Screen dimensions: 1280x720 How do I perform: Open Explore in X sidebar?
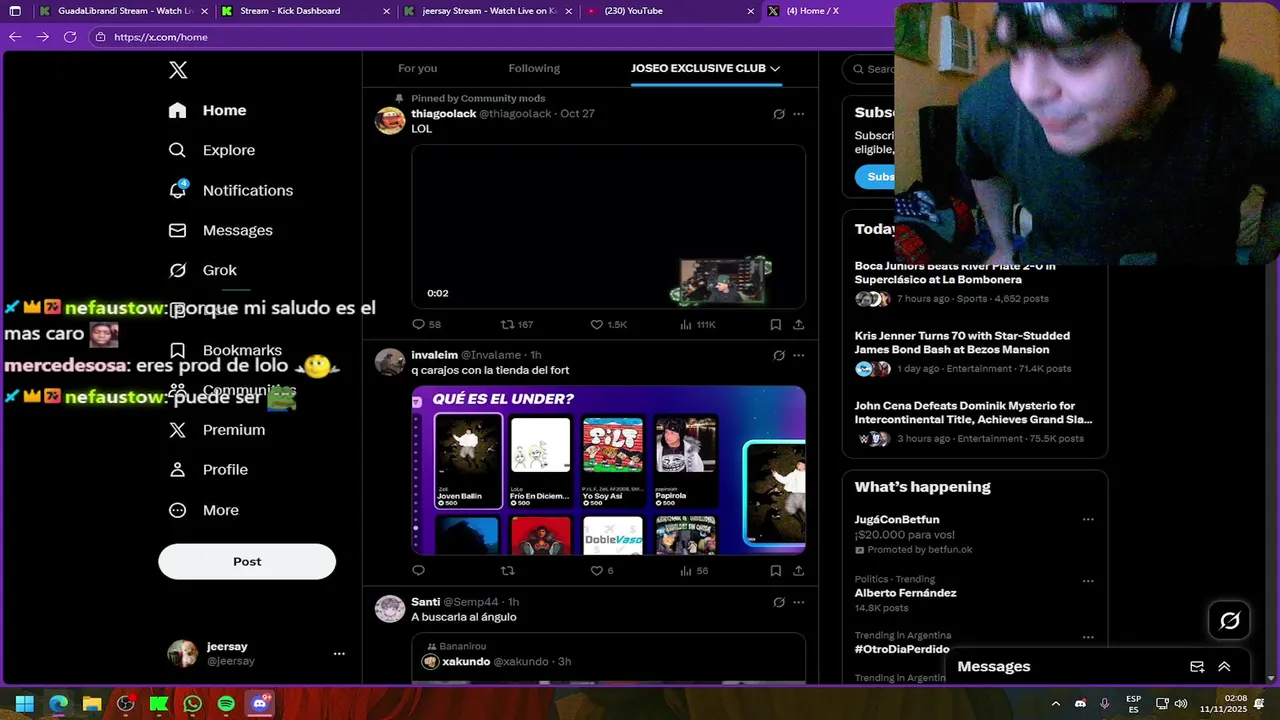pos(212,150)
